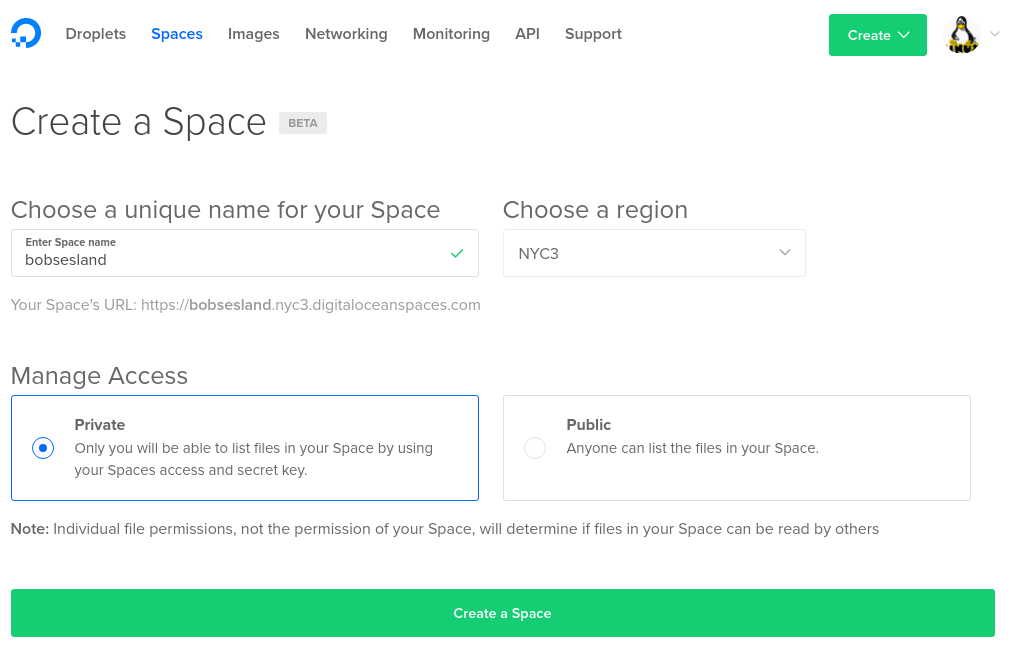The width and height of the screenshot is (1016, 651).
Task: Open the green Create dropdown button
Action: click(x=877, y=35)
